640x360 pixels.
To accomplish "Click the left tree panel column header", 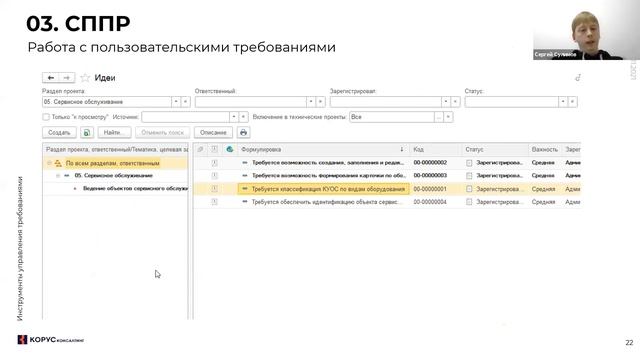I will point(116,149).
